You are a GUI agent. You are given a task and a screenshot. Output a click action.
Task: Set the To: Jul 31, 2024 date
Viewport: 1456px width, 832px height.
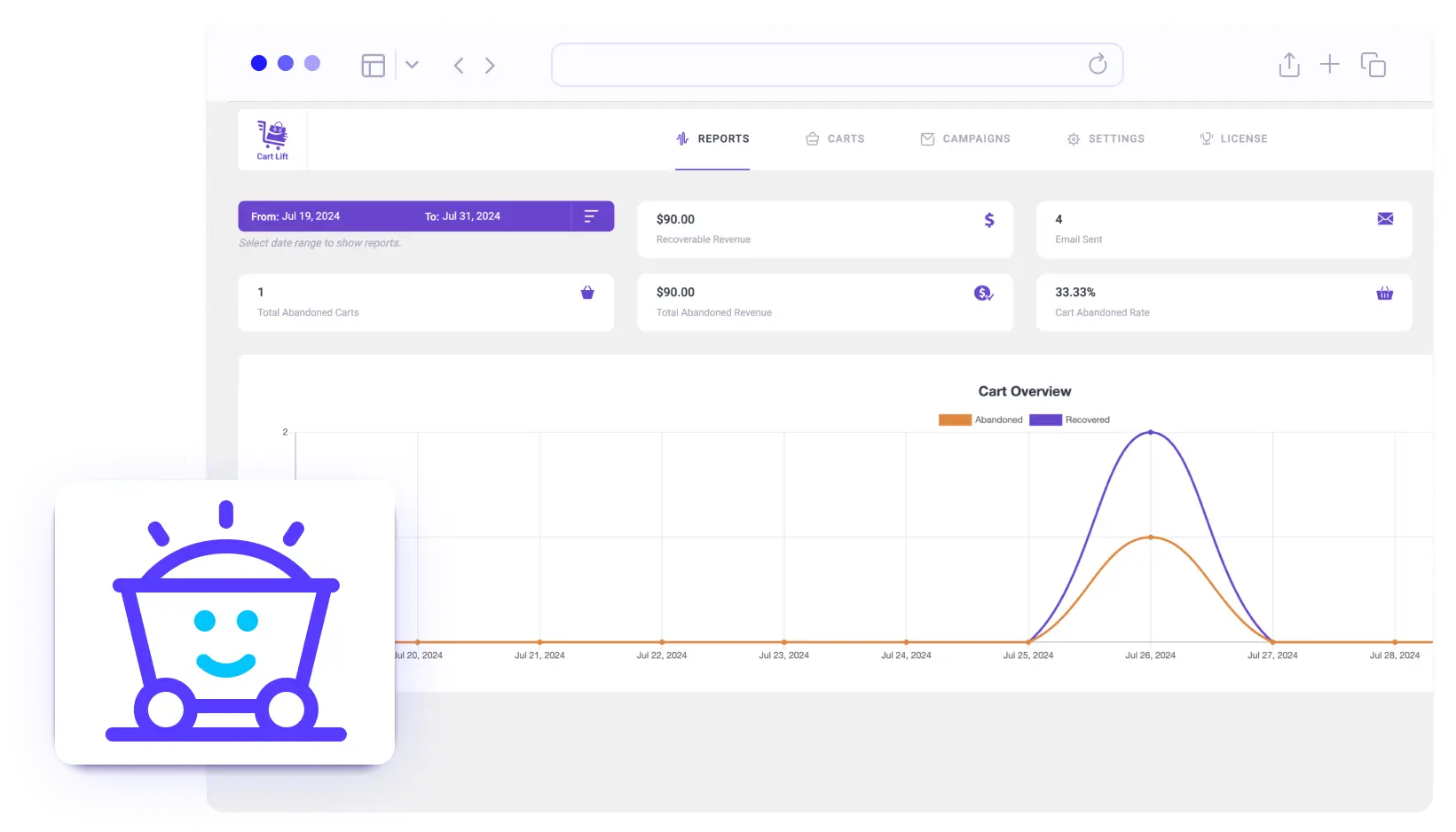462,216
